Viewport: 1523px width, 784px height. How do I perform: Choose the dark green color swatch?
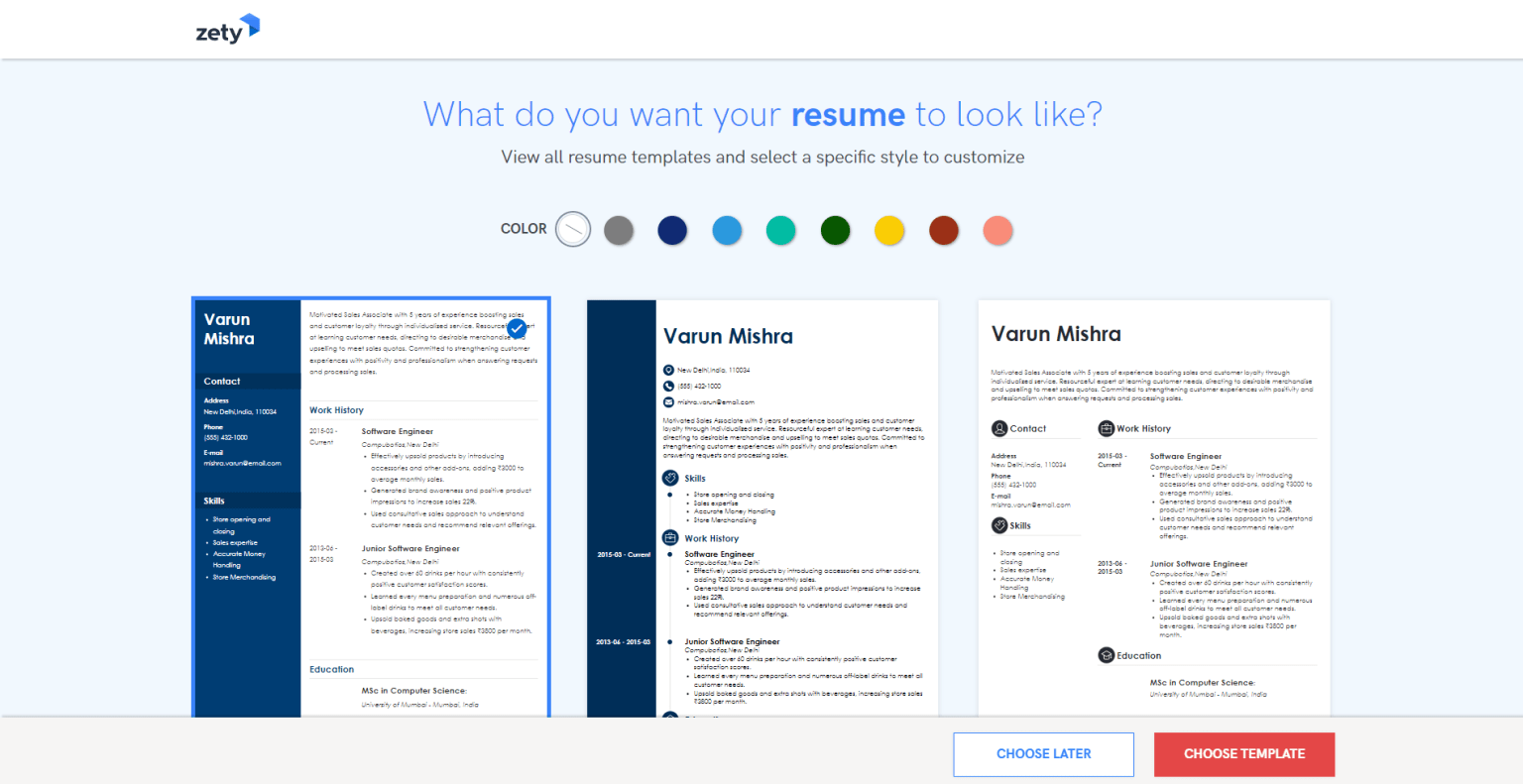[x=836, y=230]
